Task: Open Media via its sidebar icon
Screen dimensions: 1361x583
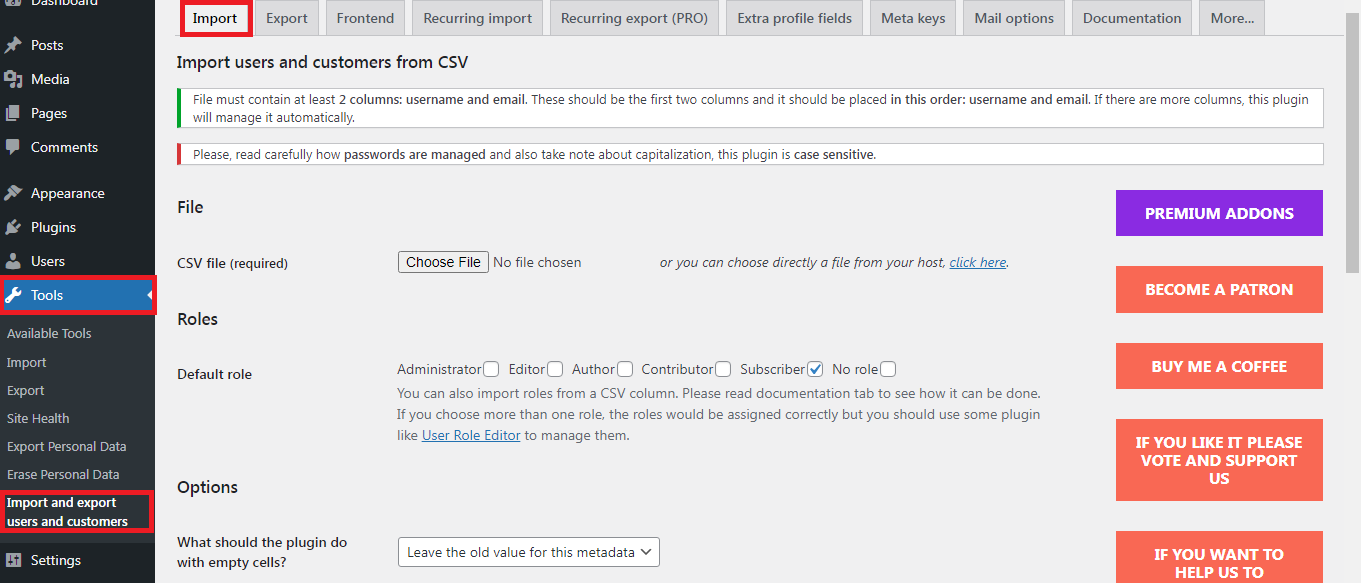Action: [13, 79]
